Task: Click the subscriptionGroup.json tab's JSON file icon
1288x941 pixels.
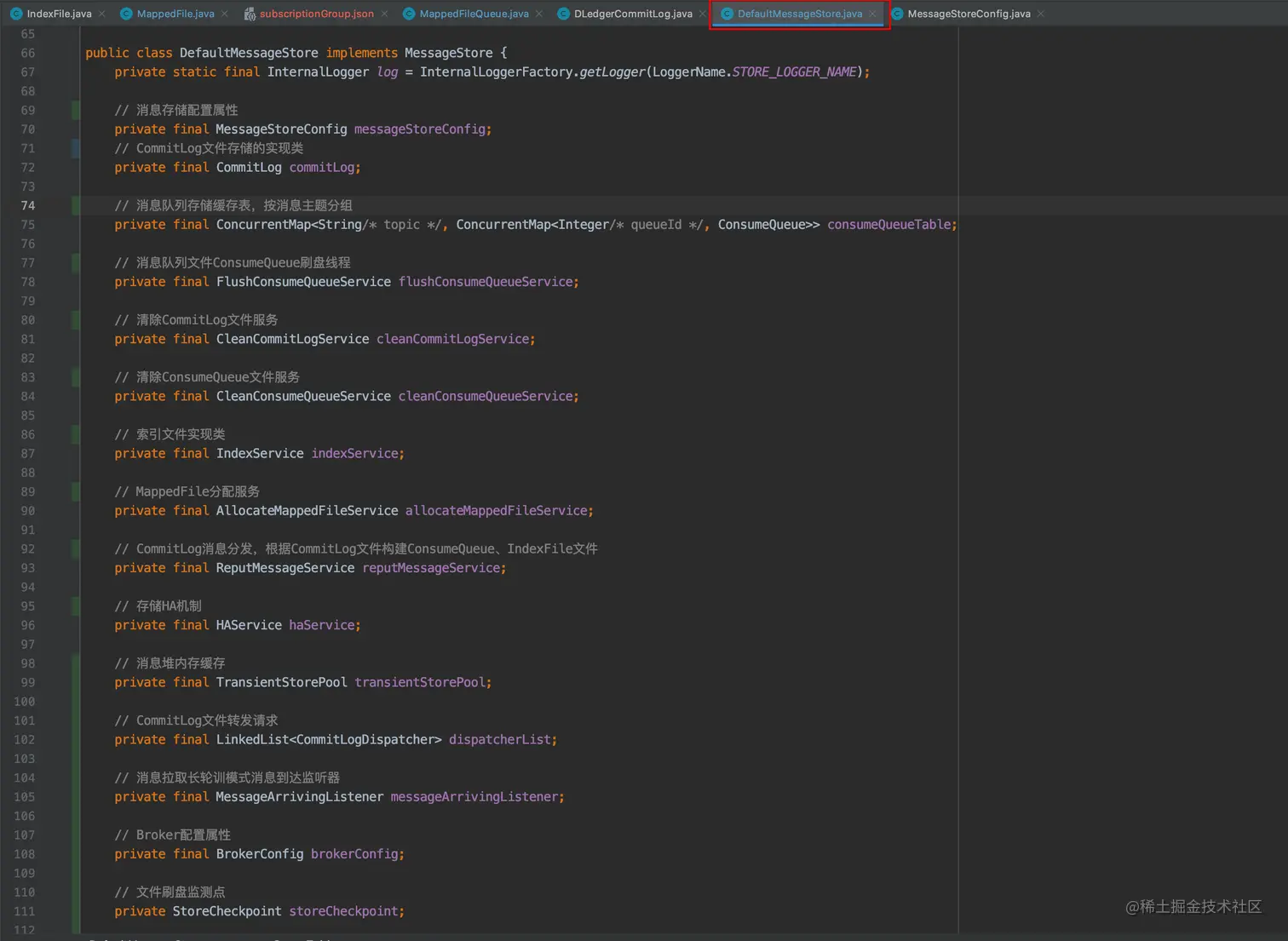Action: pyautogui.click(x=250, y=14)
